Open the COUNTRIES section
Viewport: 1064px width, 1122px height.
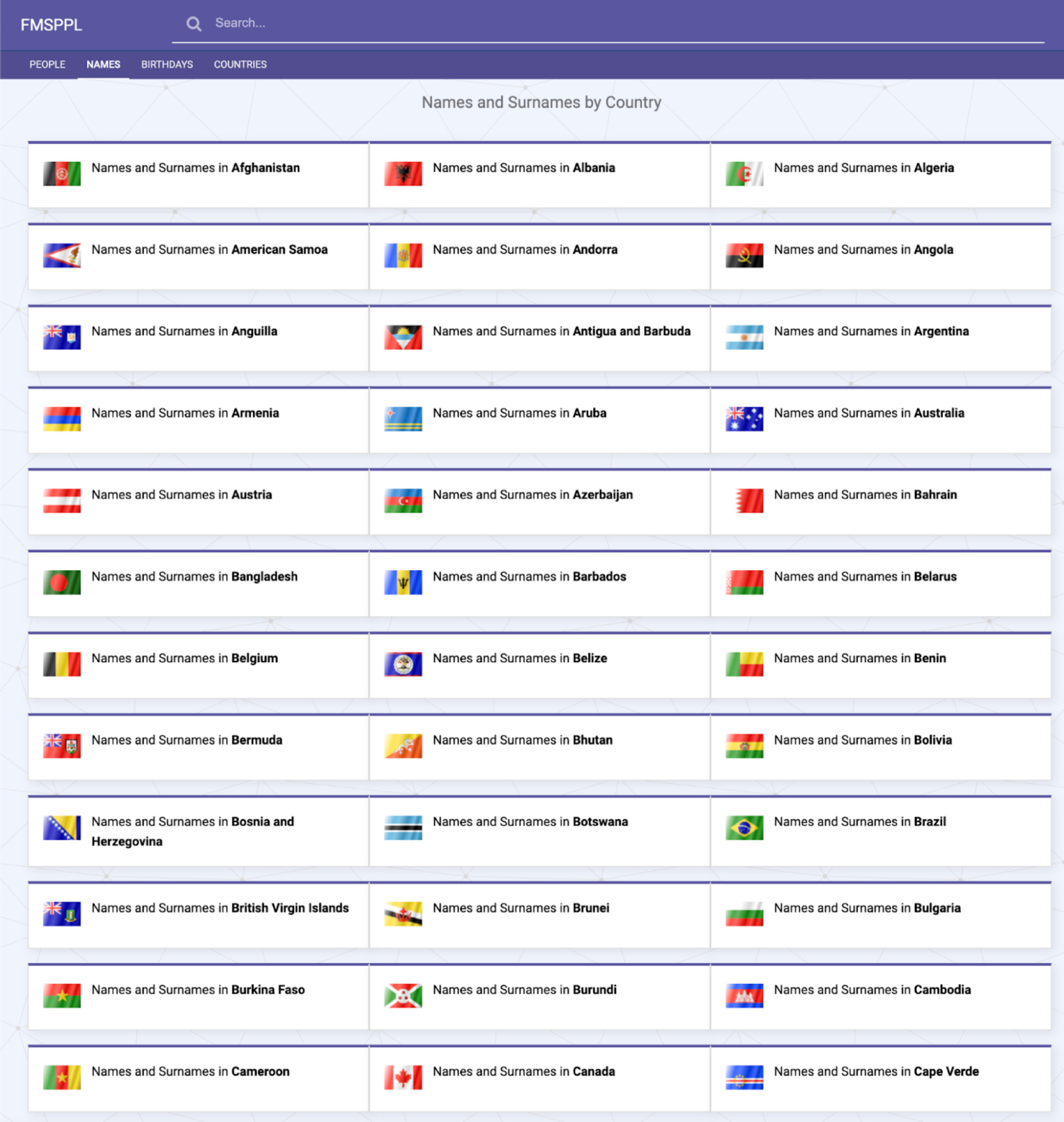pyautogui.click(x=241, y=64)
